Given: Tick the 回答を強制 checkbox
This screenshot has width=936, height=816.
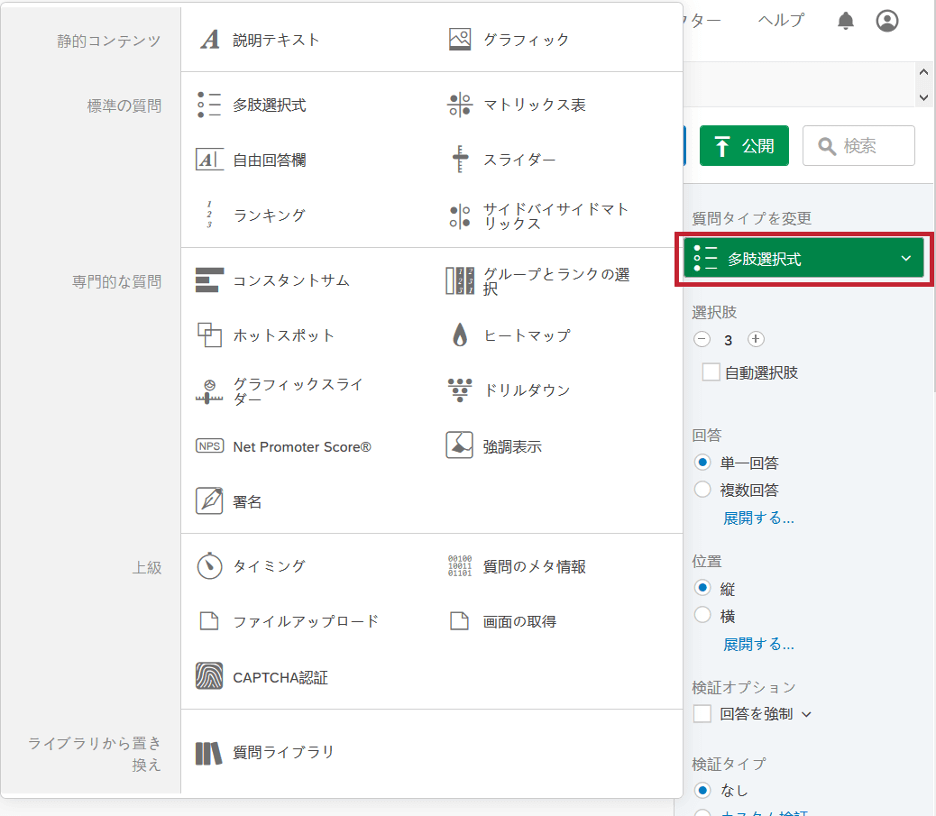Looking at the screenshot, I should (702, 713).
